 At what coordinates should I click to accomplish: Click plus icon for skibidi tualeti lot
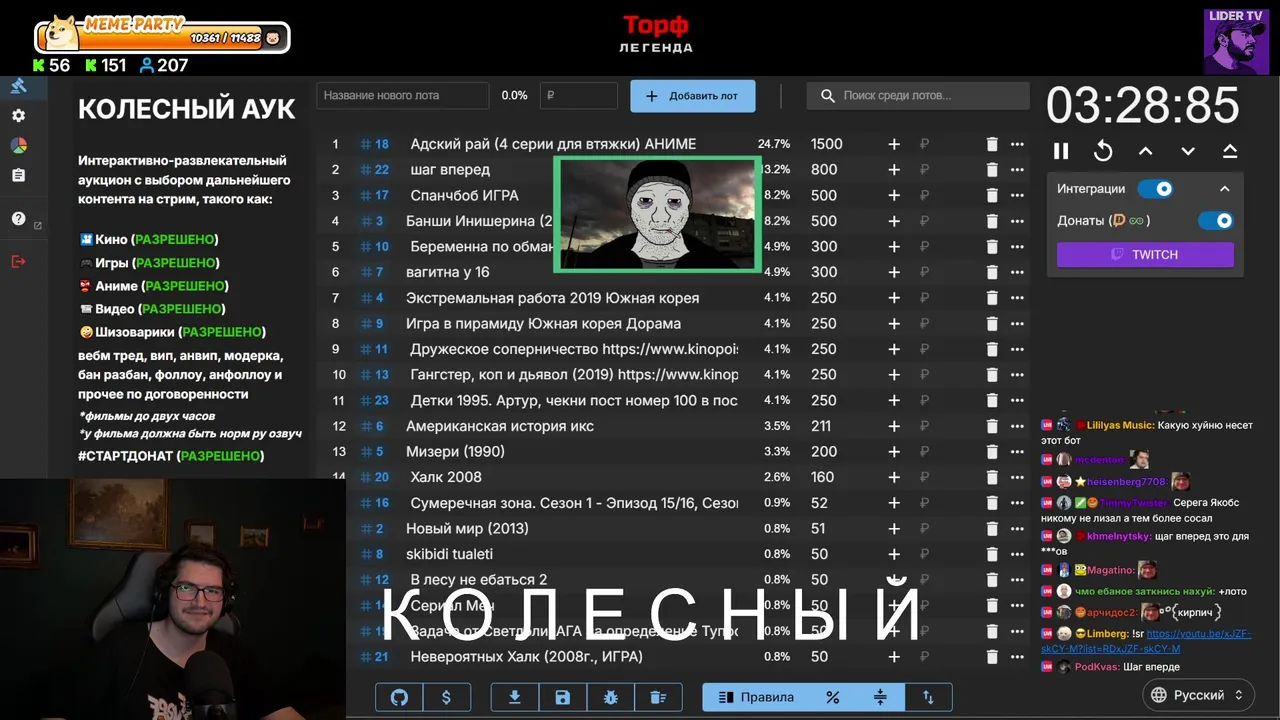(x=894, y=554)
